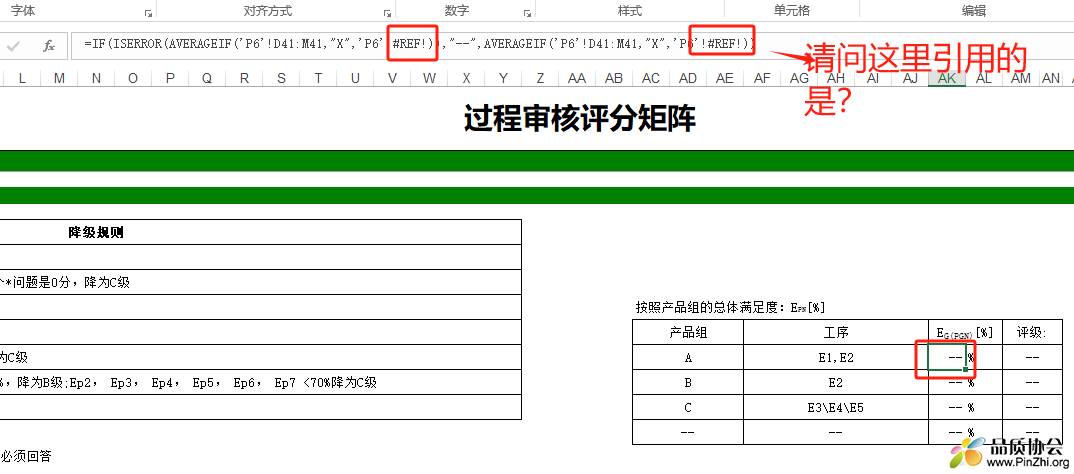Select column header AD
The width and height of the screenshot is (1074, 474).
tap(688, 78)
